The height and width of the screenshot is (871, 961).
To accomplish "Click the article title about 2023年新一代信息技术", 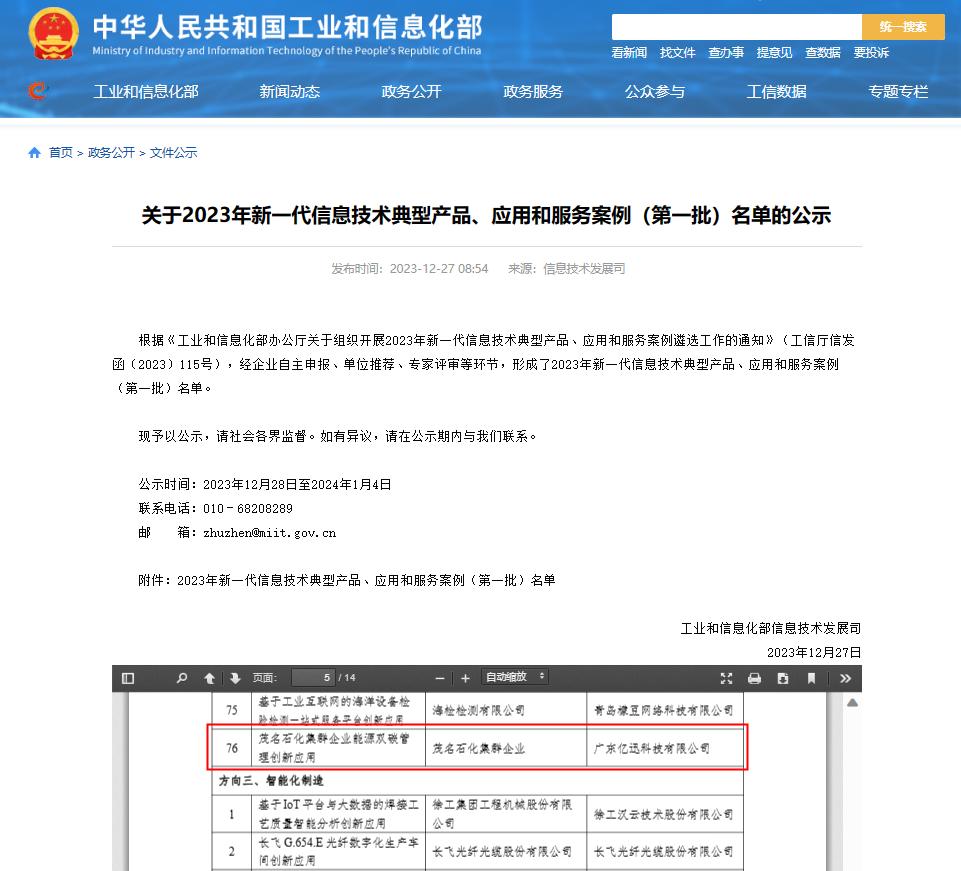I will pos(487,215).
